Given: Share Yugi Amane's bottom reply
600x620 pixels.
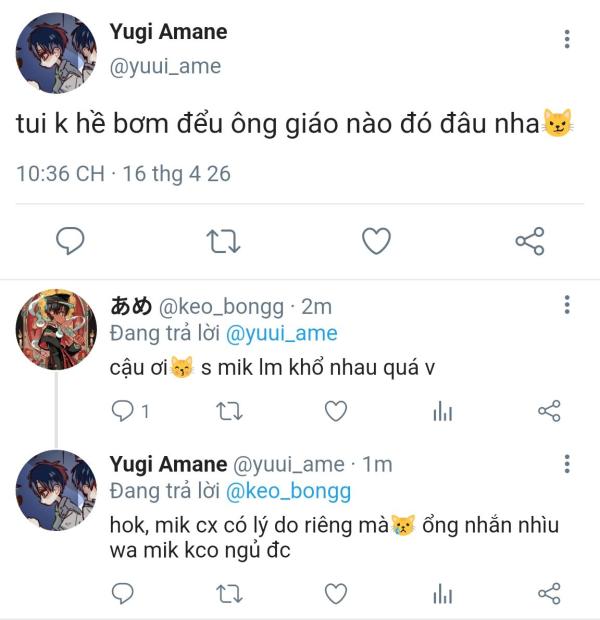Looking at the screenshot, I should click(x=549, y=594).
